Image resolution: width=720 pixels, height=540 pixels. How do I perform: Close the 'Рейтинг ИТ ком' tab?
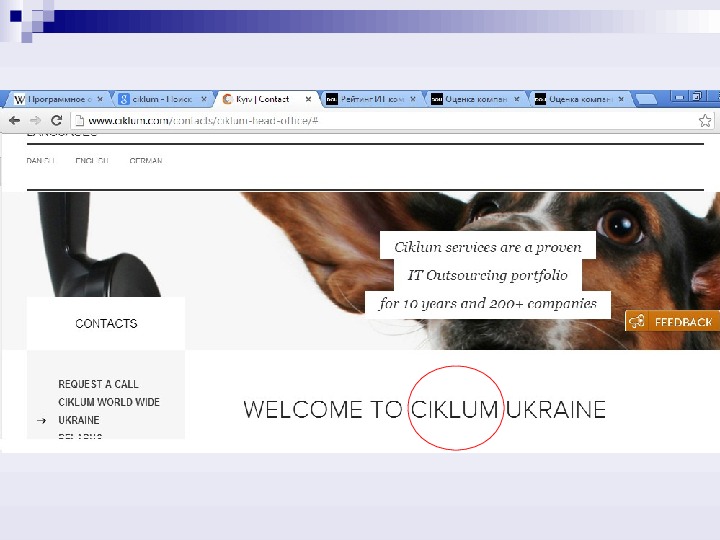pos(413,99)
